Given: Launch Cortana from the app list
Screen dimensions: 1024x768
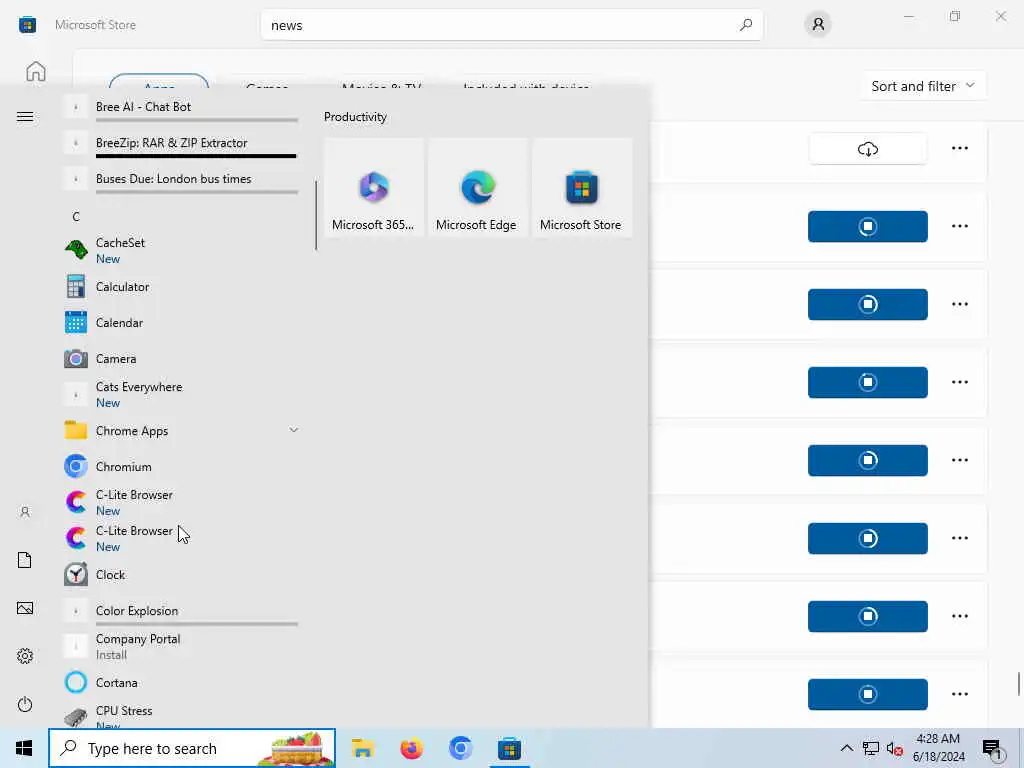Looking at the screenshot, I should click(180, 682).
